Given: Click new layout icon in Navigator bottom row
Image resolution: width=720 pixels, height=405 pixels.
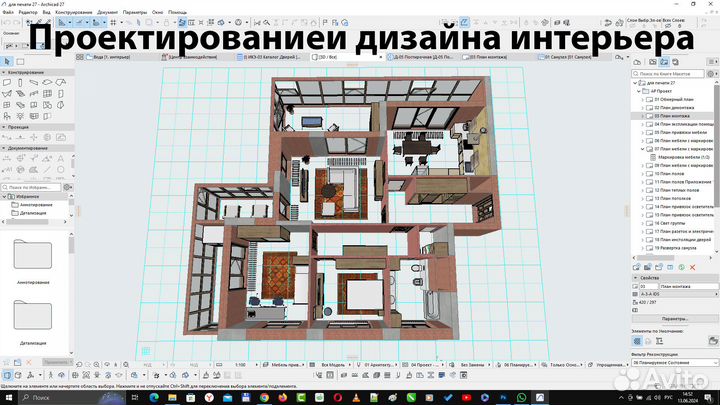Looking at the screenshot, I should (x=636, y=267).
